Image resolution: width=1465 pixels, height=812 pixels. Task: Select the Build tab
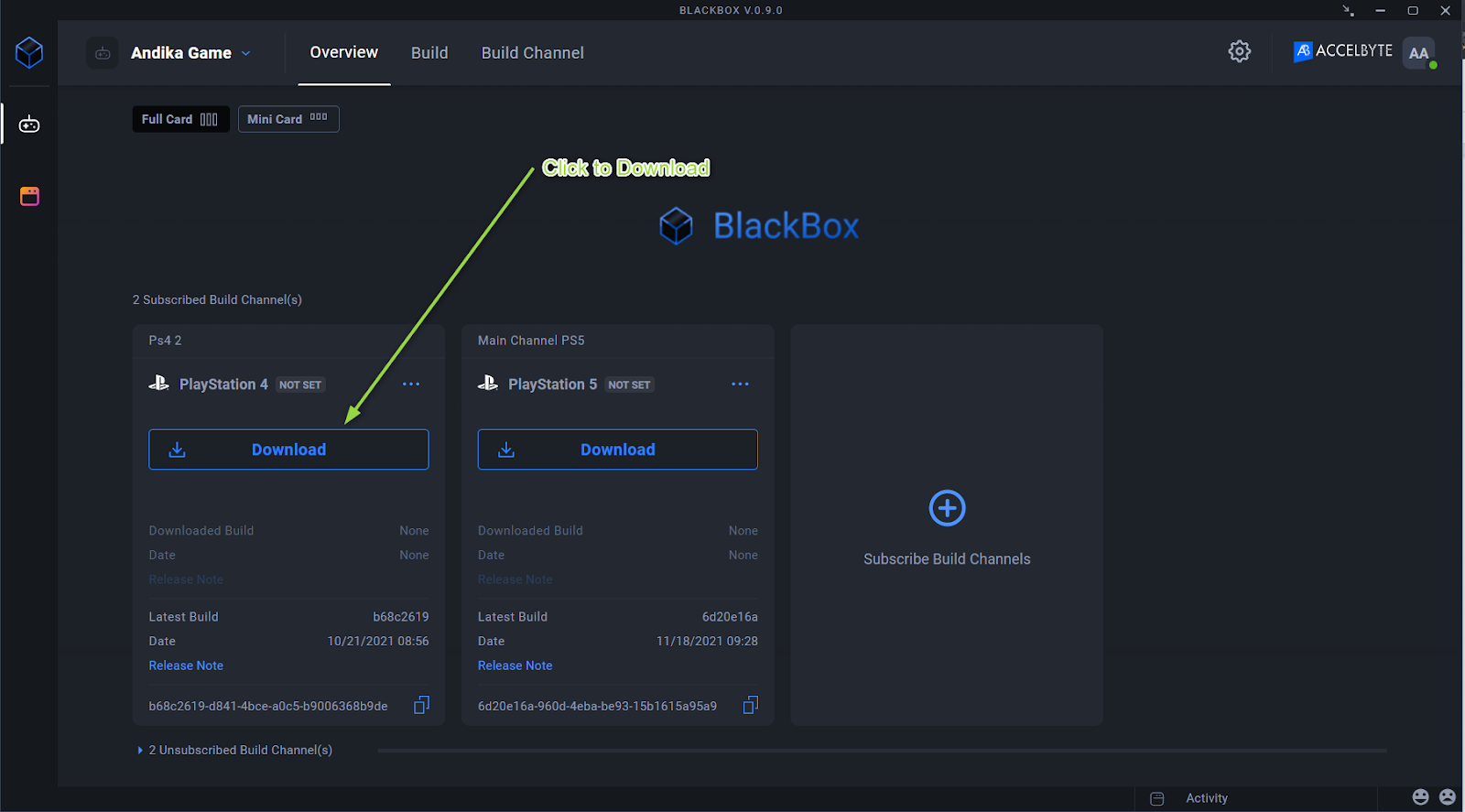tap(429, 53)
